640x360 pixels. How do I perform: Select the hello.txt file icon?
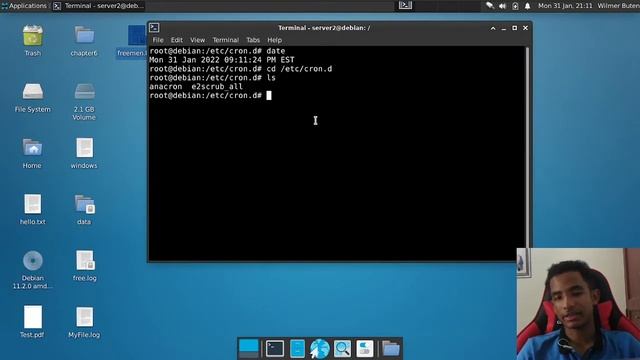click(x=33, y=204)
